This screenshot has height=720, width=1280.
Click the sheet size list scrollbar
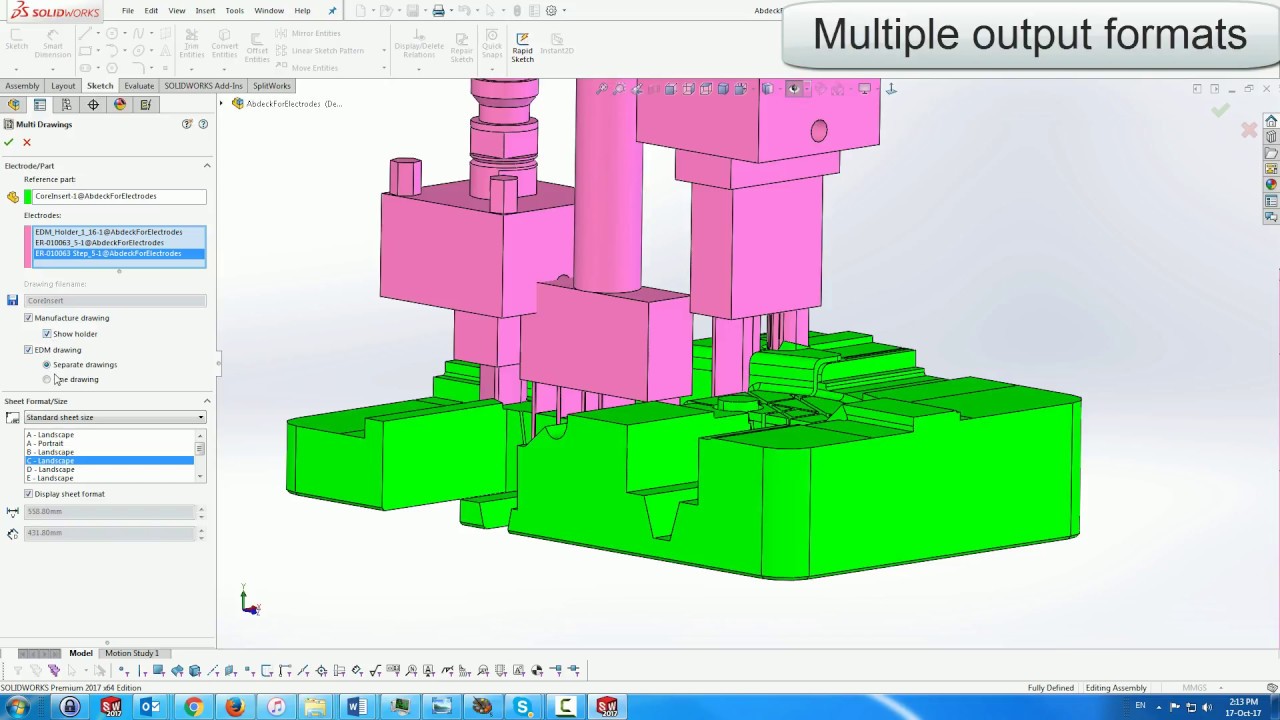point(200,456)
